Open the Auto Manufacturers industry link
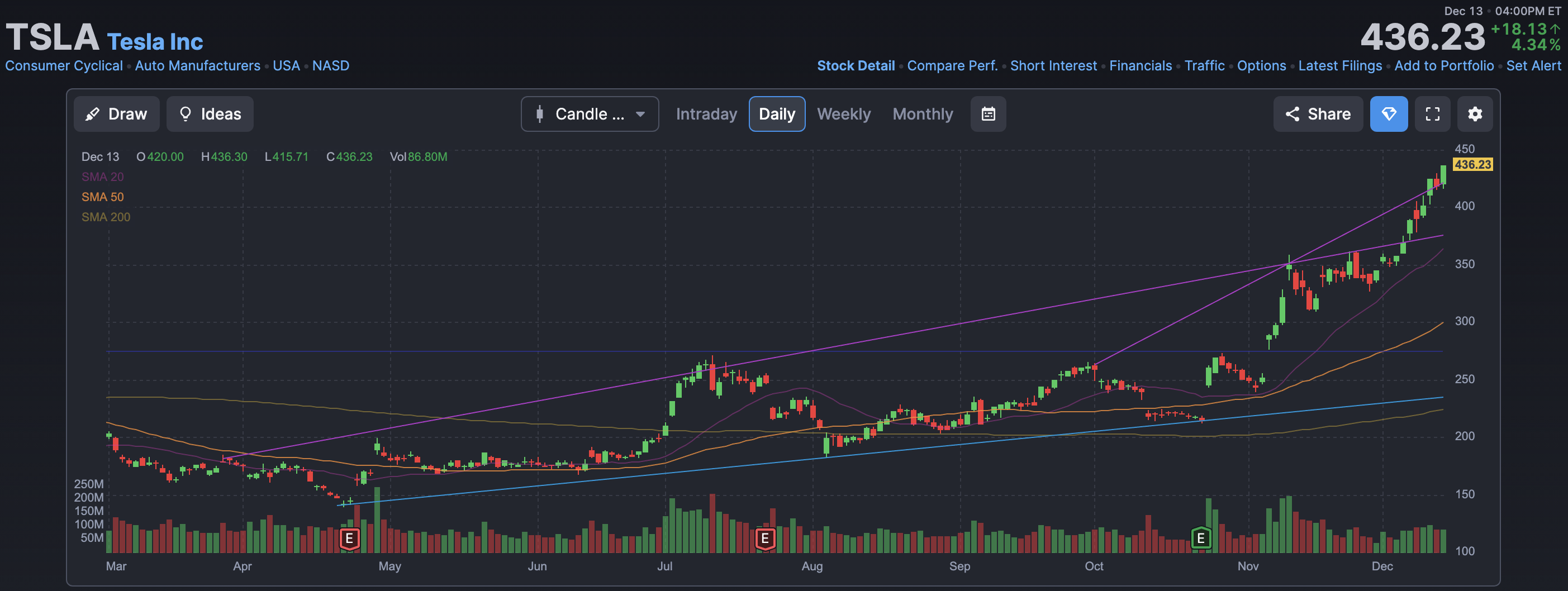 (x=197, y=66)
